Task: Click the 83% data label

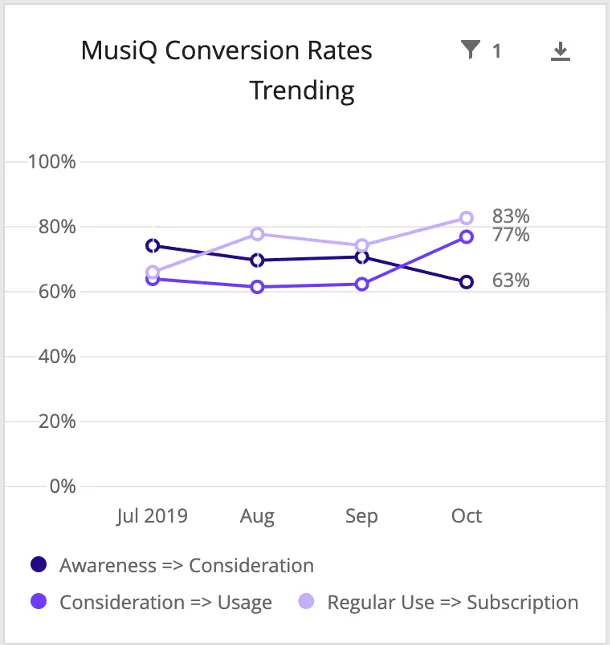Action: 510,216
